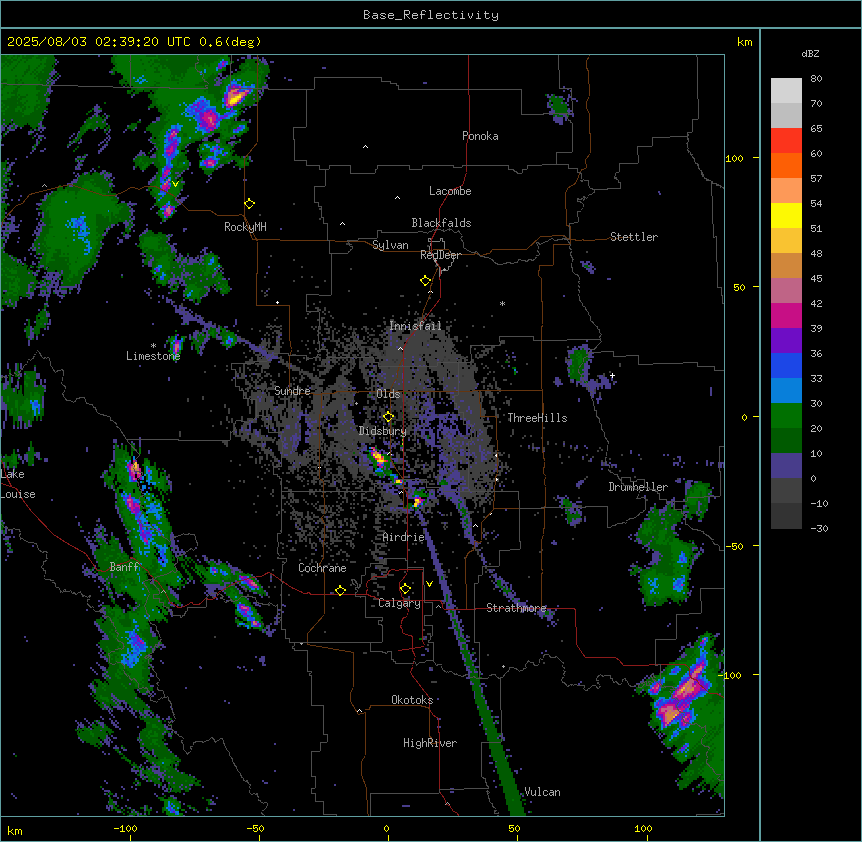This screenshot has width=862, height=842.
Task: Select the Didsbury label
Action: point(383,431)
